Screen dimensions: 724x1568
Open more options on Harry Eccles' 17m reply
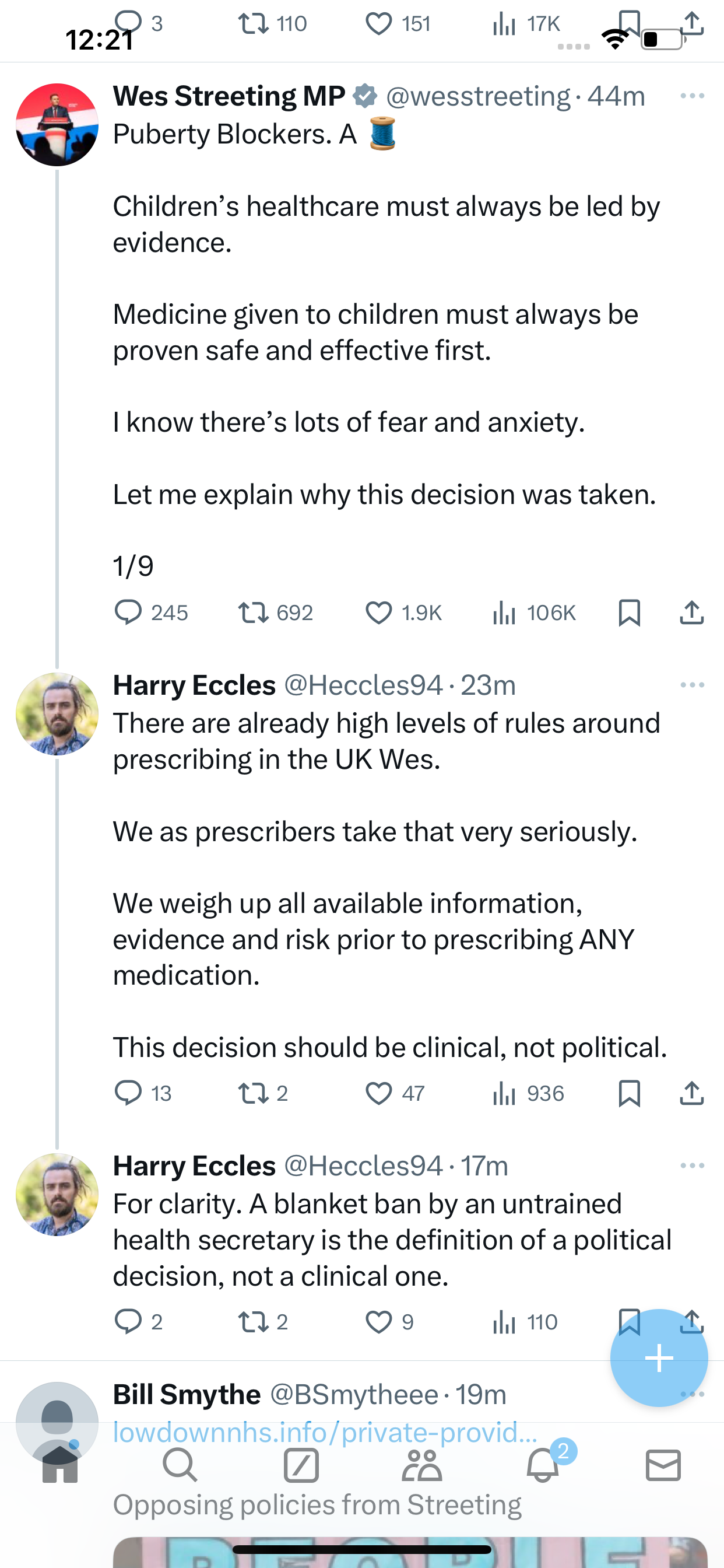click(x=692, y=1165)
